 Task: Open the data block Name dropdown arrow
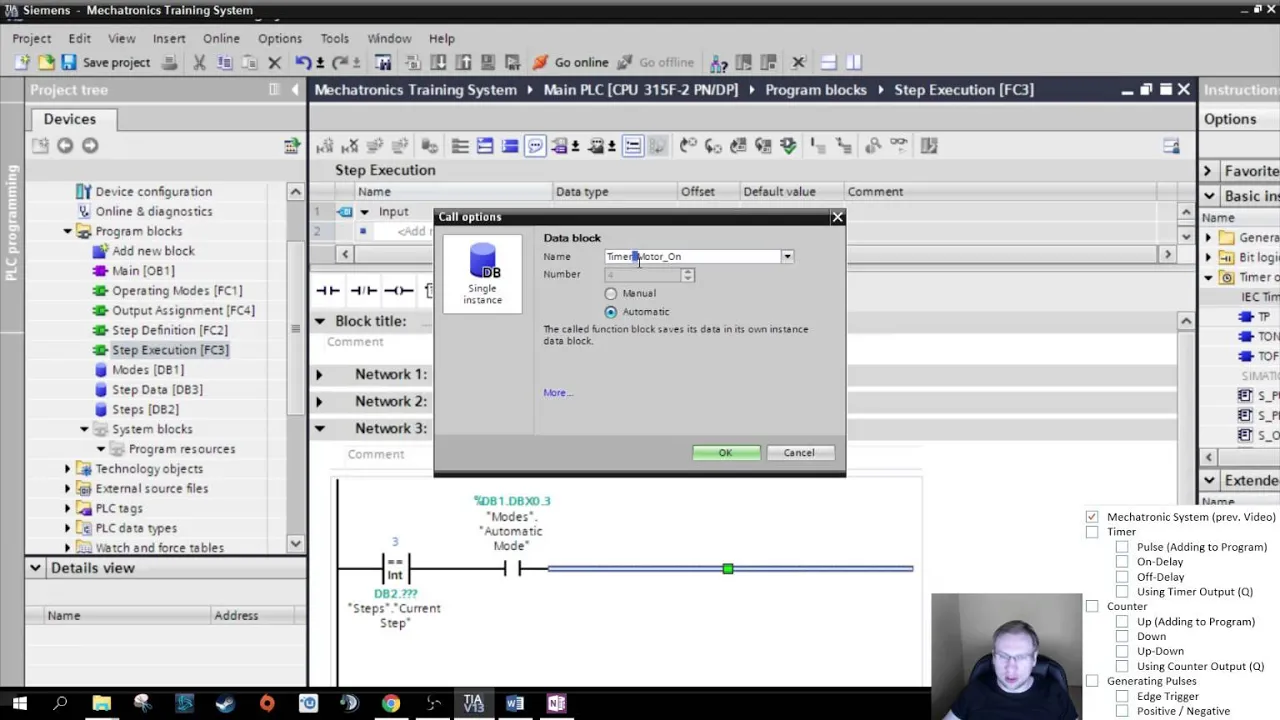pyautogui.click(x=787, y=257)
